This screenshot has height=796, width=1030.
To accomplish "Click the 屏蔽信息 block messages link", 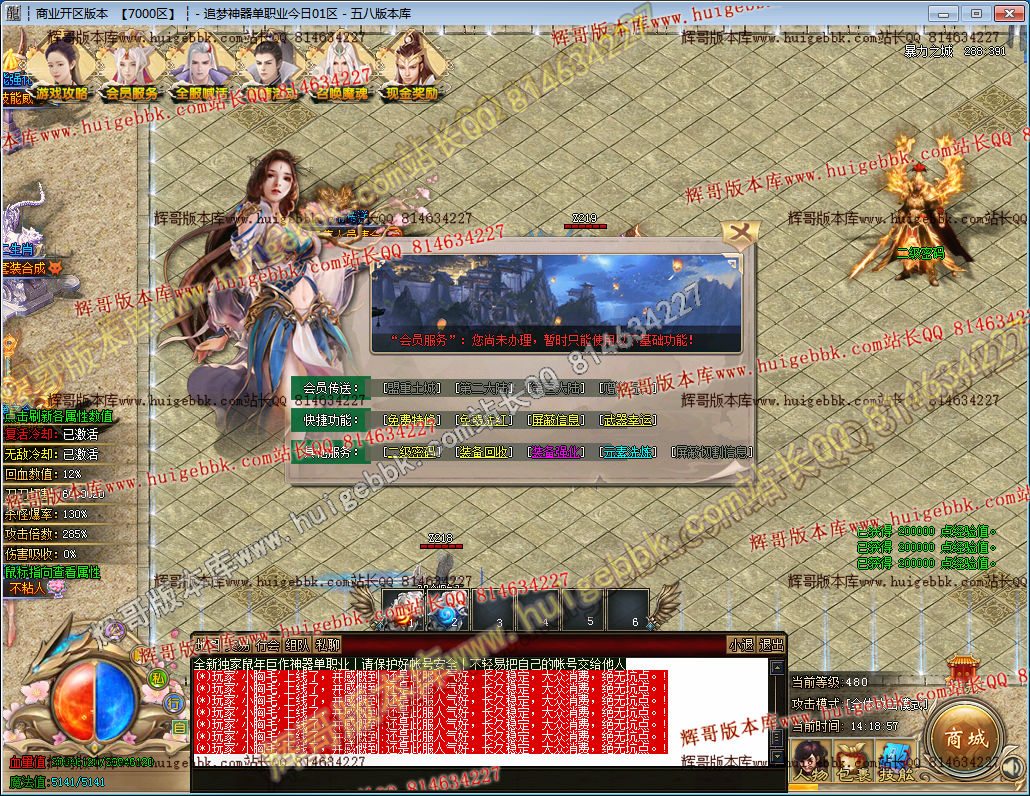I will [556, 420].
